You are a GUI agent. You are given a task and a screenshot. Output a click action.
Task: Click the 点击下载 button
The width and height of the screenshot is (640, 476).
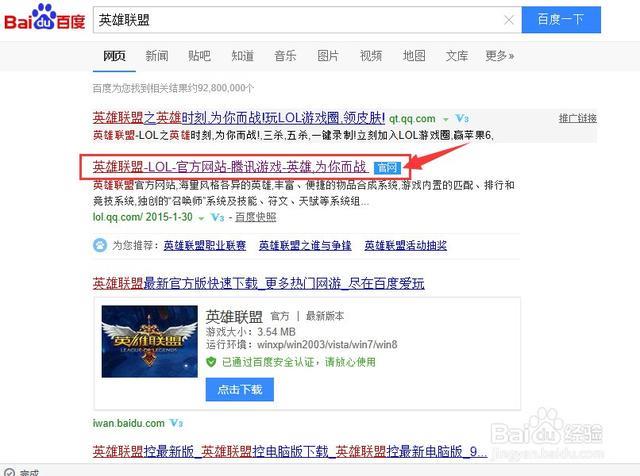coord(240,389)
